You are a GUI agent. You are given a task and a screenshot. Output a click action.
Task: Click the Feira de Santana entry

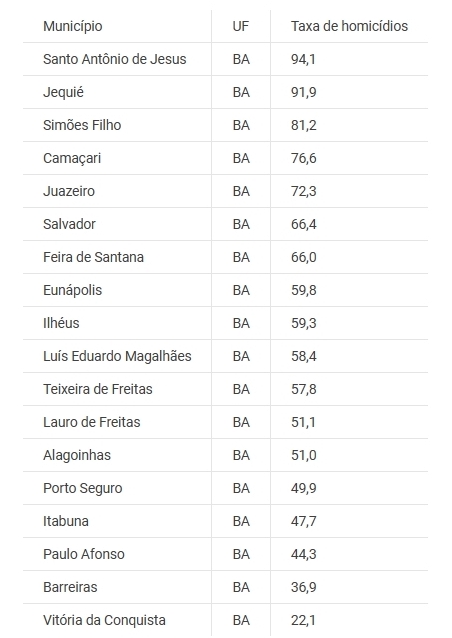94,257
